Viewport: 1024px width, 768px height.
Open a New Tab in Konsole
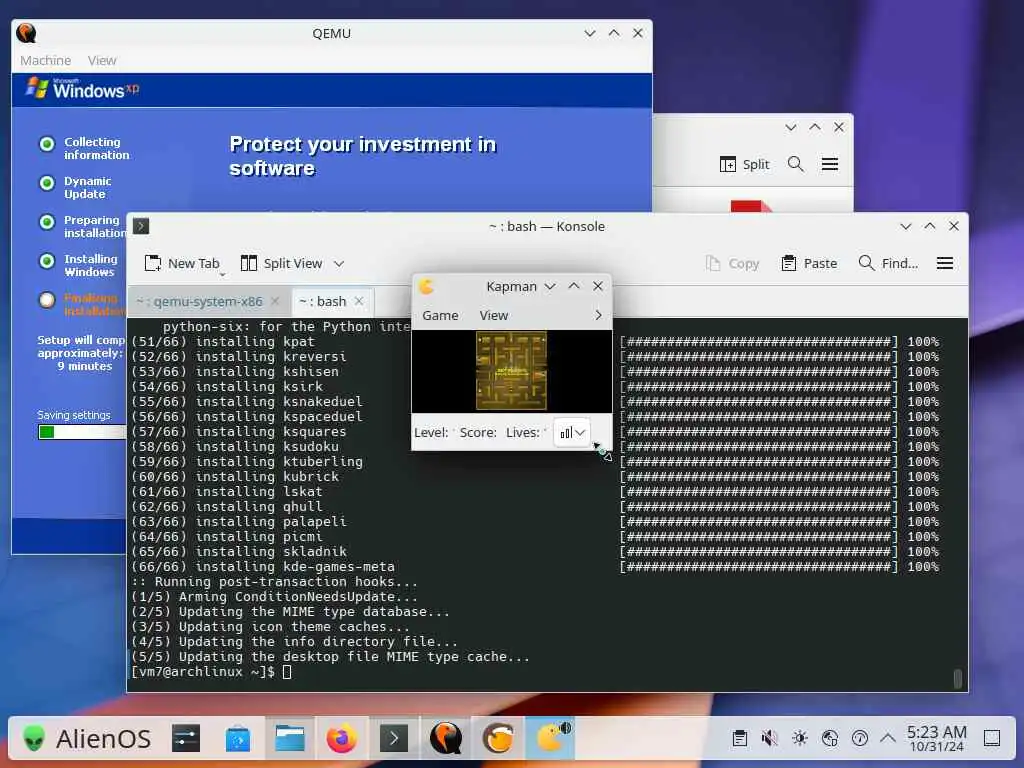(182, 263)
